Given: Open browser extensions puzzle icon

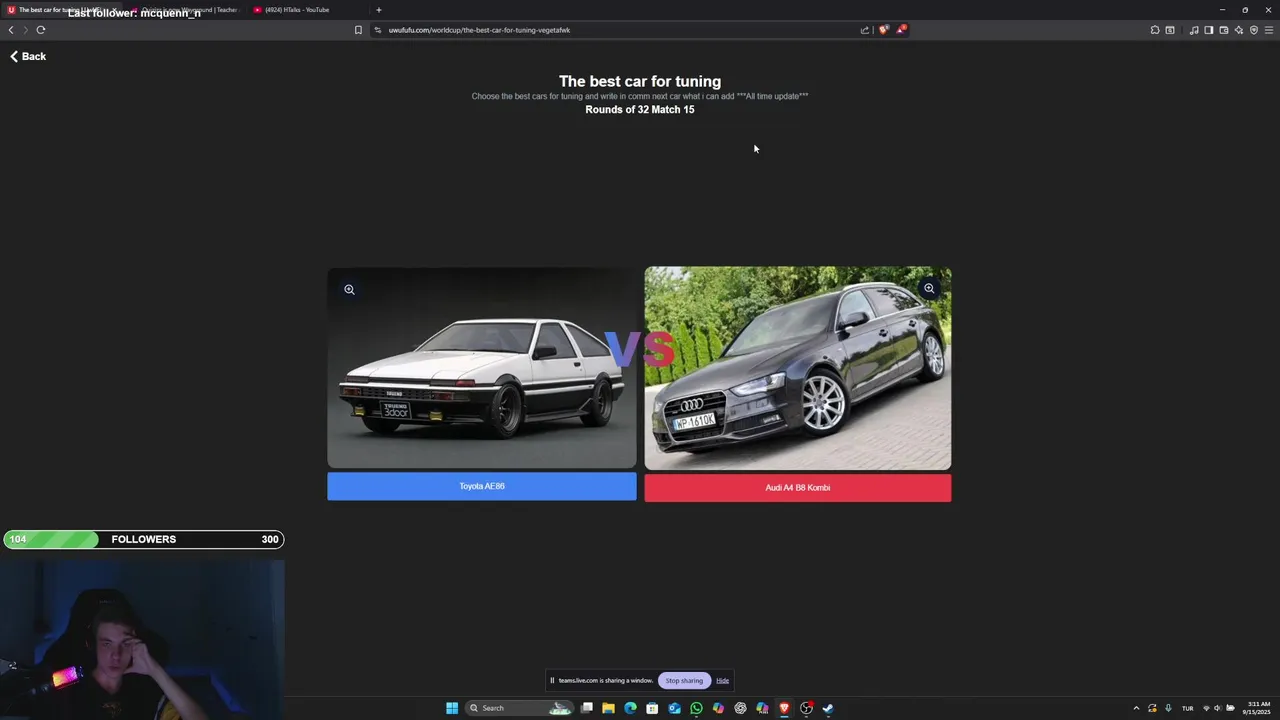Looking at the screenshot, I should (1155, 30).
